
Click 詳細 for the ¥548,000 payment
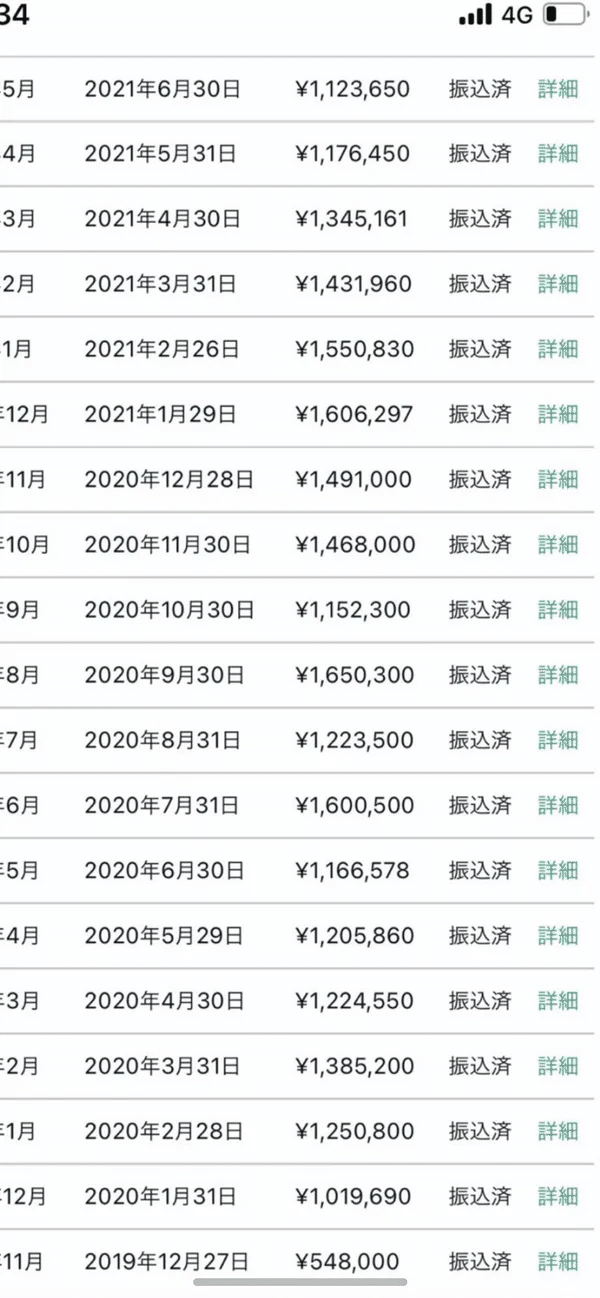558,1262
